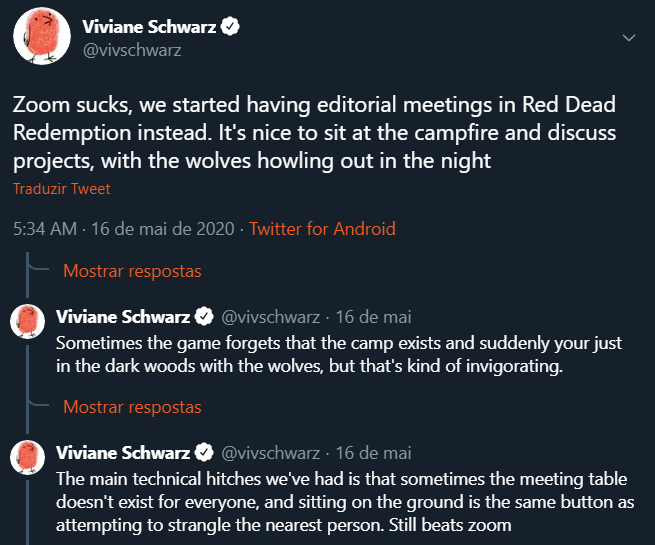Click the avatar on the meeting table reply

click(27, 456)
